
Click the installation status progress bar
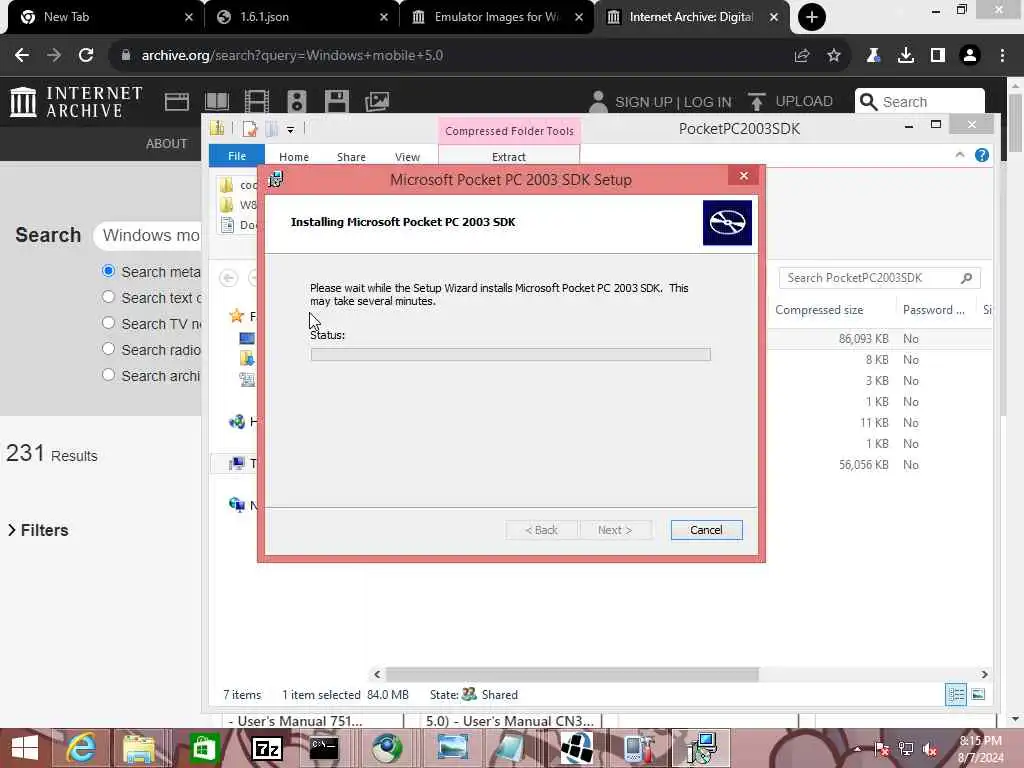click(x=511, y=355)
